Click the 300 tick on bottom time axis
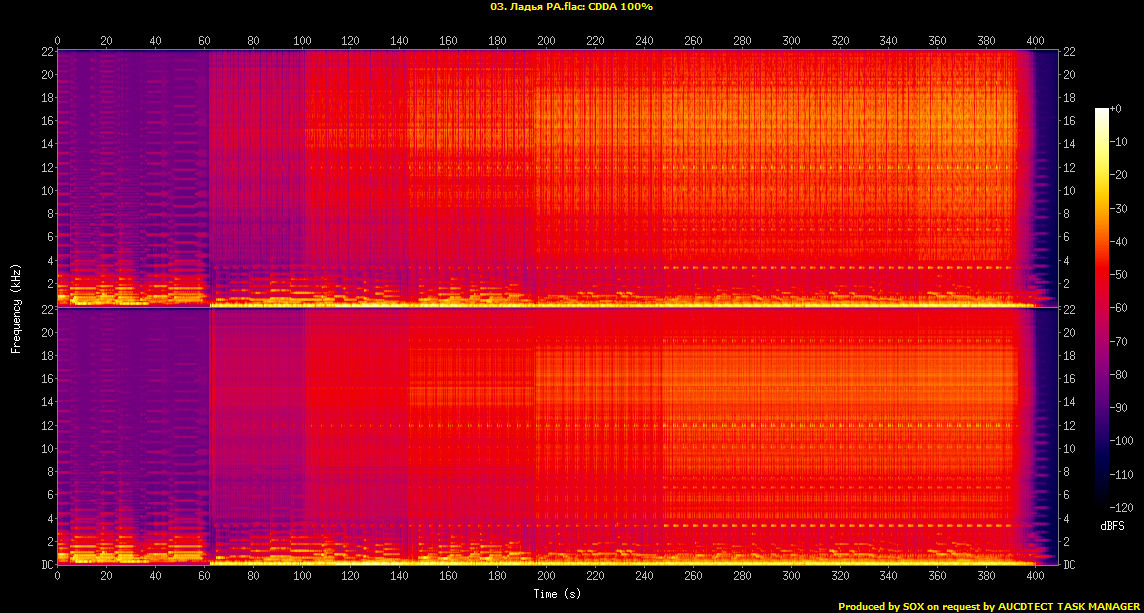The height and width of the screenshot is (613, 1144). click(791, 577)
